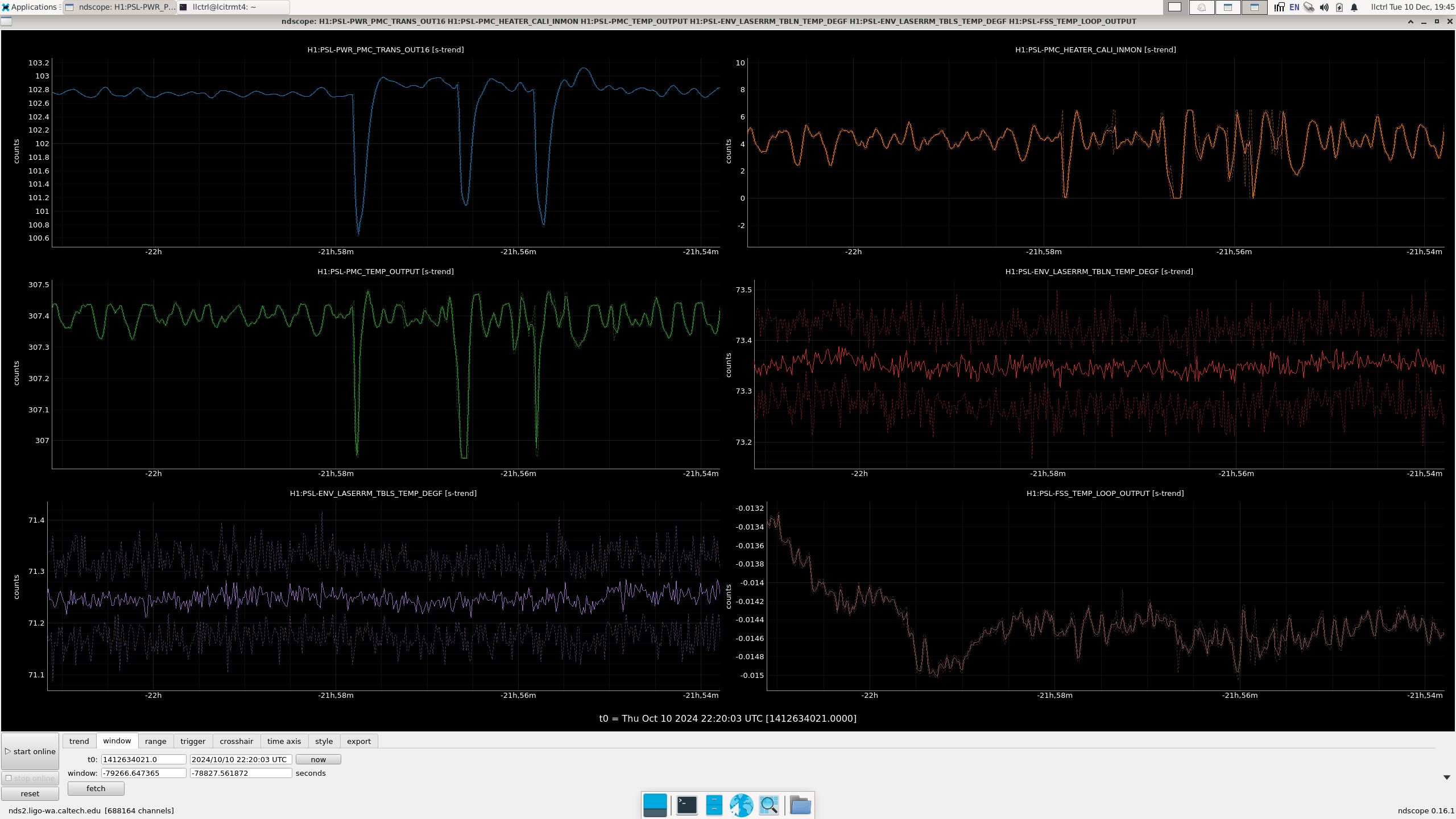Open the style tab
The image size is (1456, 819).
(324, 741)
